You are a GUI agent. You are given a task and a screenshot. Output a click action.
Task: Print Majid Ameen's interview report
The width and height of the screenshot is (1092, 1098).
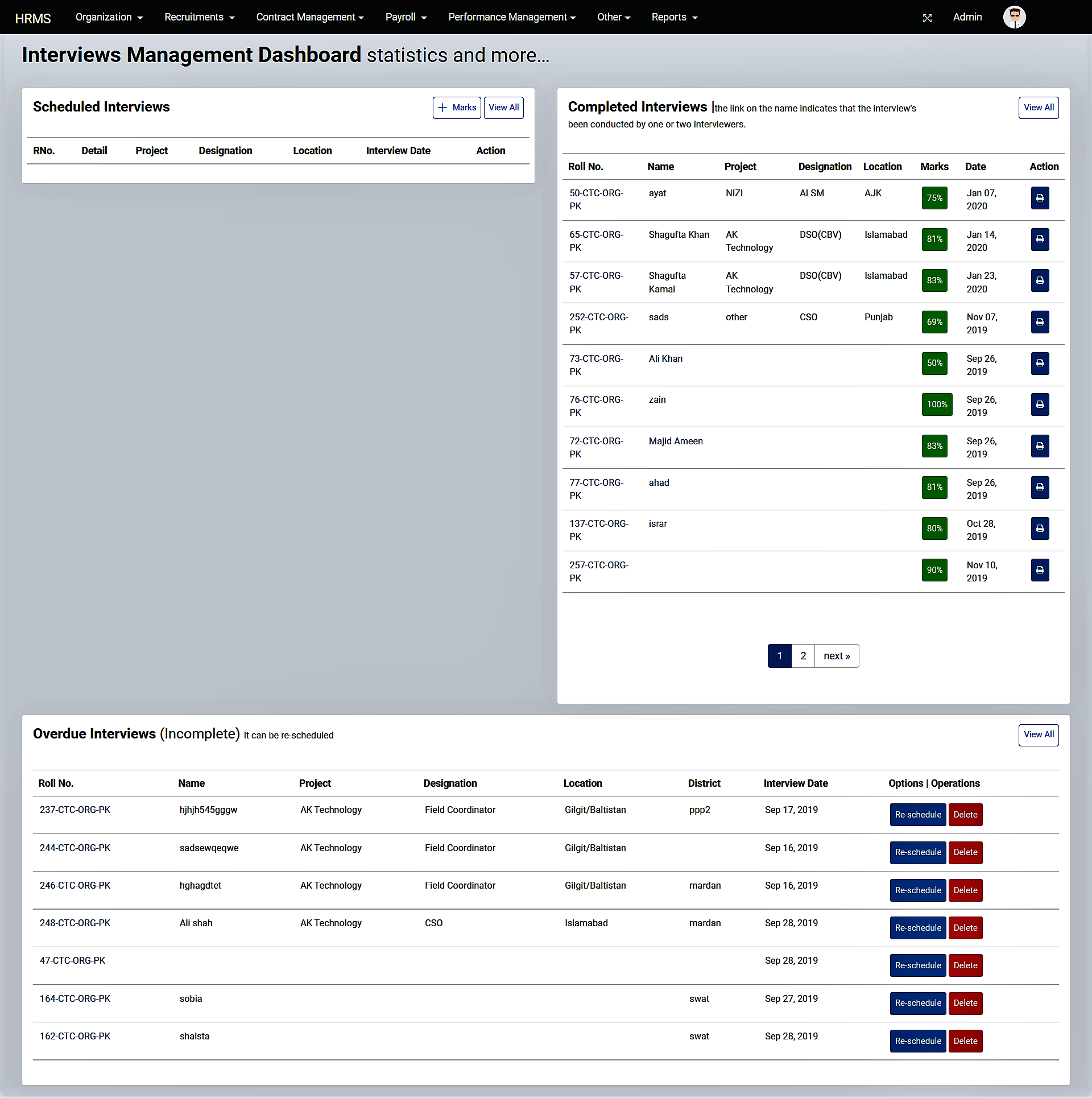(1039, 446)
